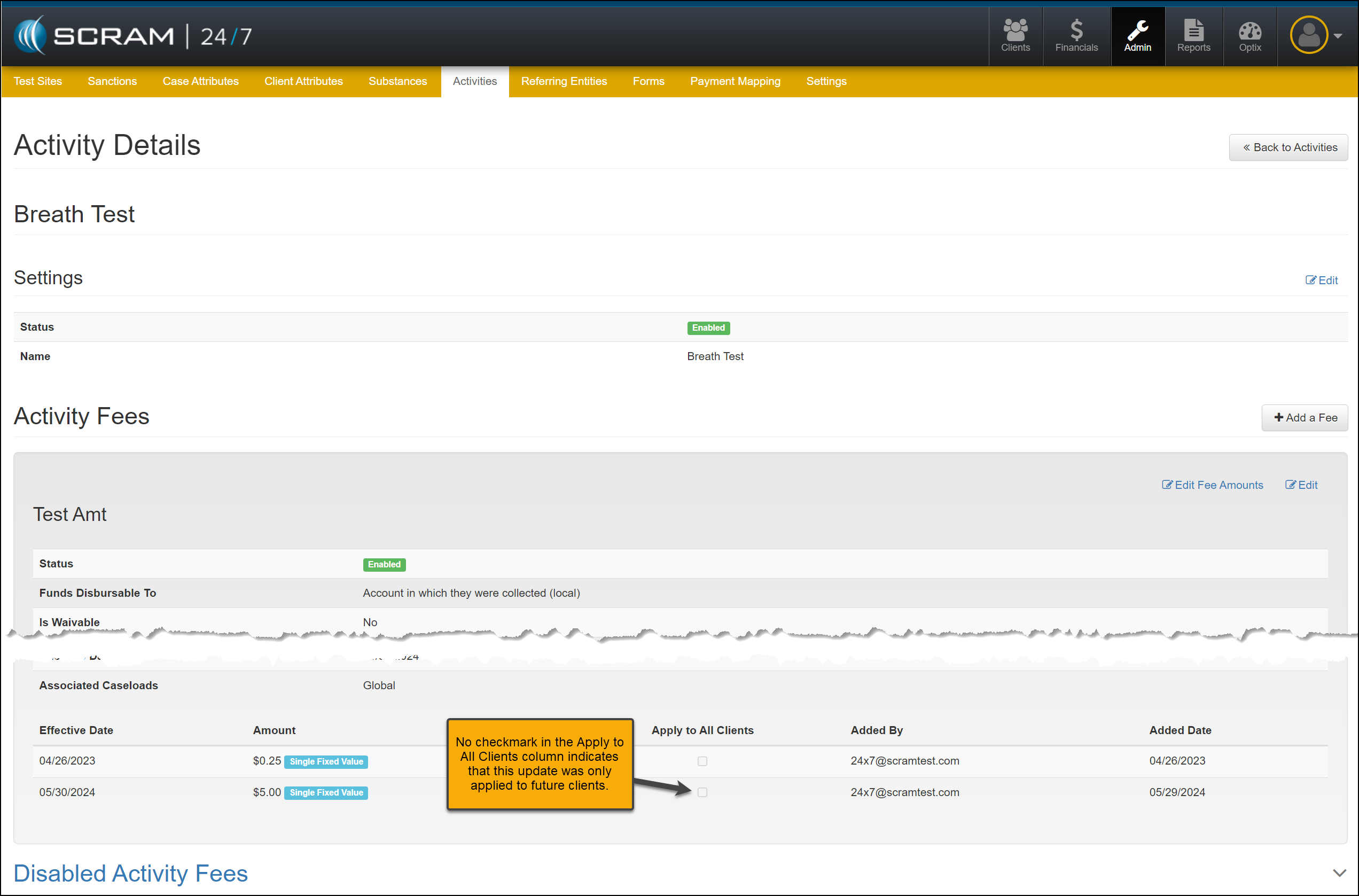Open the user menu dropdown arrow

(x=1338, y=36)
